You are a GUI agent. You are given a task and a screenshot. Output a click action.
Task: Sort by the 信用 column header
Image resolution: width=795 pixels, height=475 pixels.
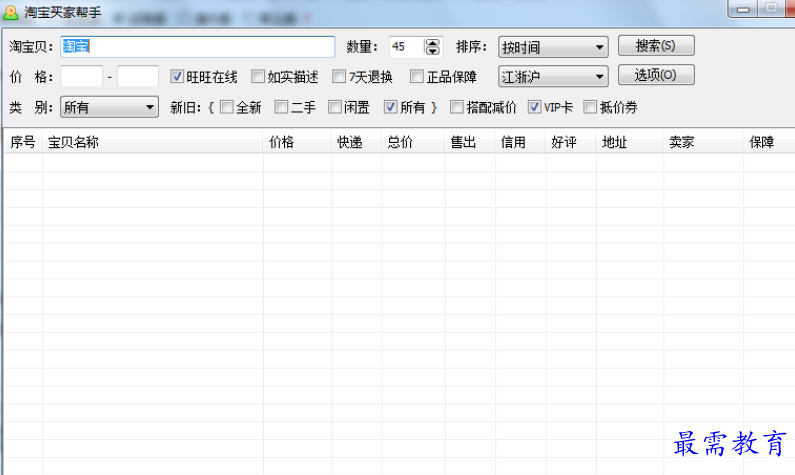click(521, 142)
